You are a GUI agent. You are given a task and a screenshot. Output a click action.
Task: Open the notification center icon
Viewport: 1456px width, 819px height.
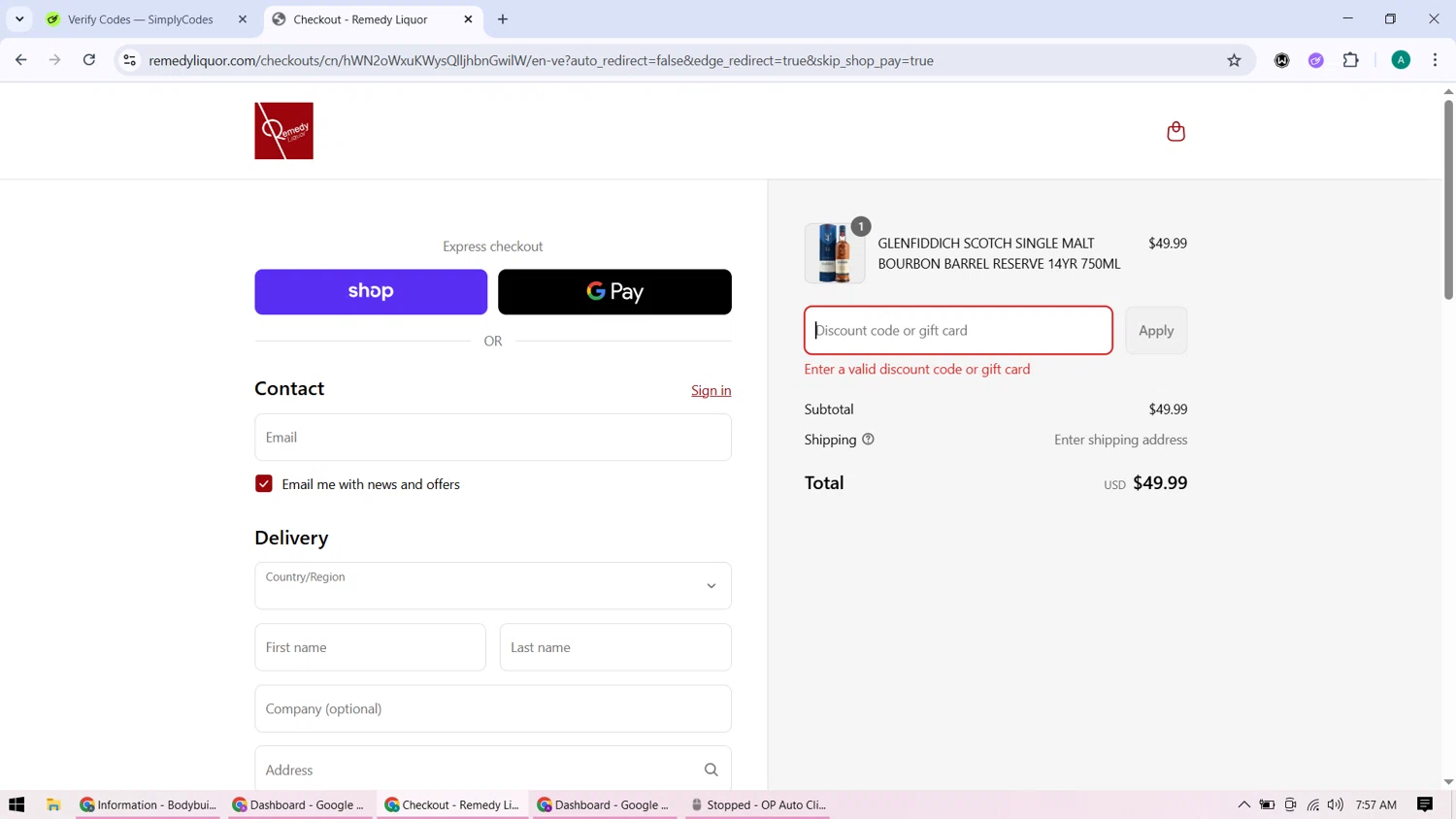pos(1425,804)
